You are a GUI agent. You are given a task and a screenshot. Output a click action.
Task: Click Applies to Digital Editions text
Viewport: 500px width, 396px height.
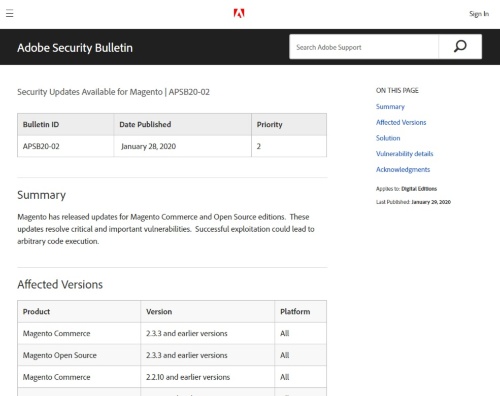pyautogui.click(x=406, y=189)
